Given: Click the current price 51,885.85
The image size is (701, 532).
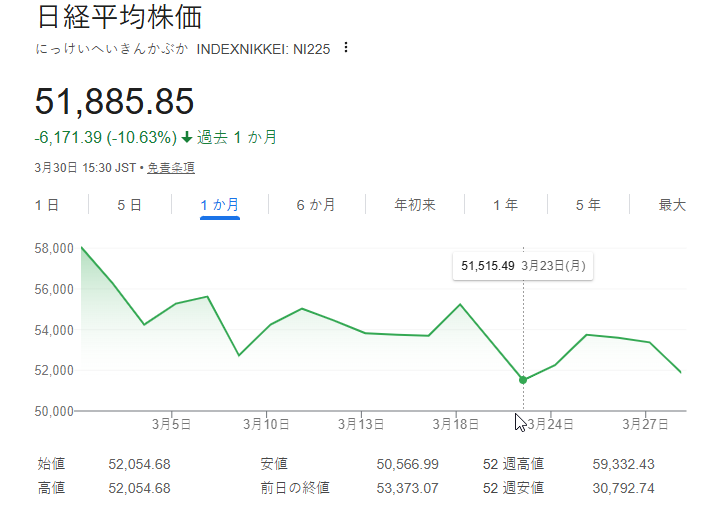Looking at the screenshot, I should pyautogui.click(x=114, y=101).
